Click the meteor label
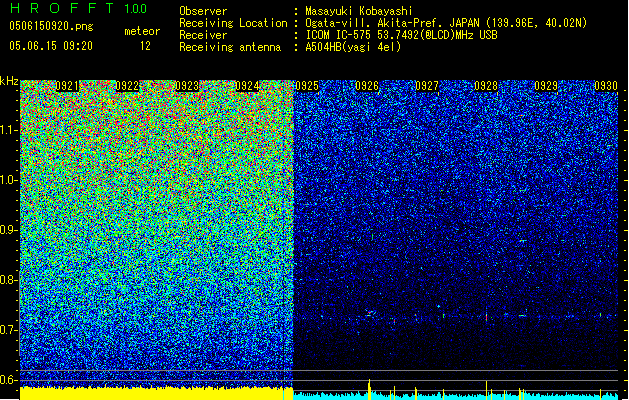This screenshot has width=629, height=400. pos(142,31)
